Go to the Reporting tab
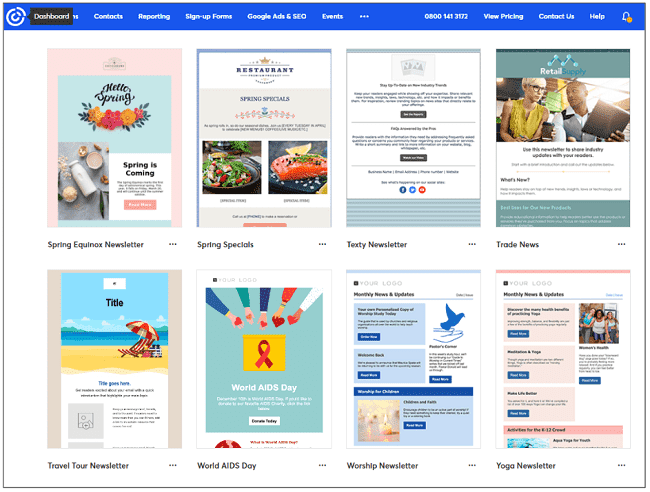 click(154, 17)
